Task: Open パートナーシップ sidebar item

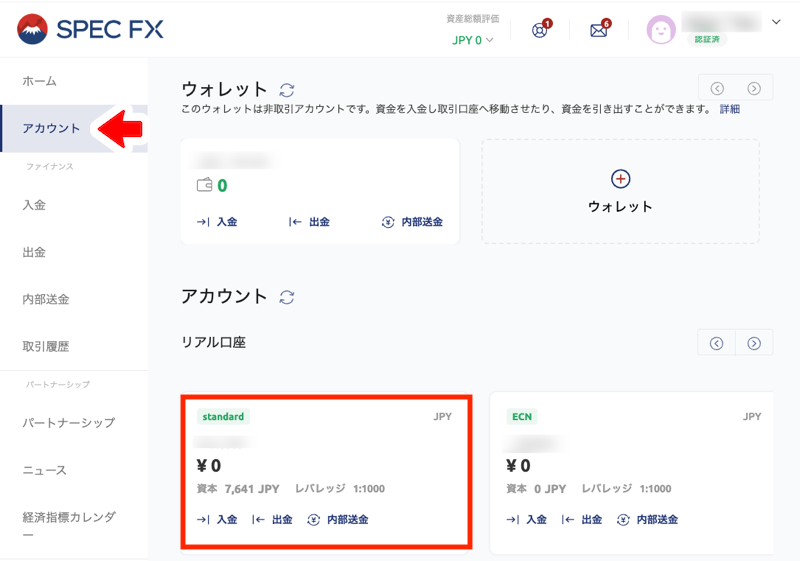Action: (68, 423)
